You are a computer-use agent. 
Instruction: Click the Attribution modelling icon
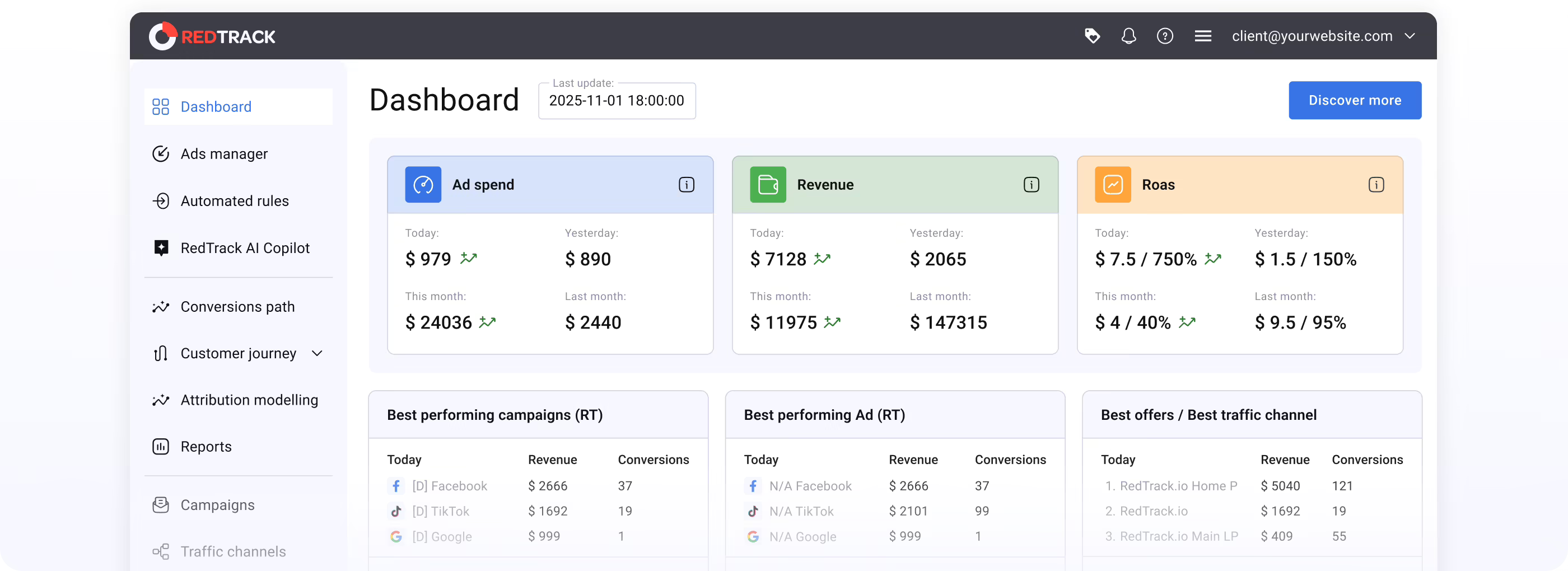point(161,400)
